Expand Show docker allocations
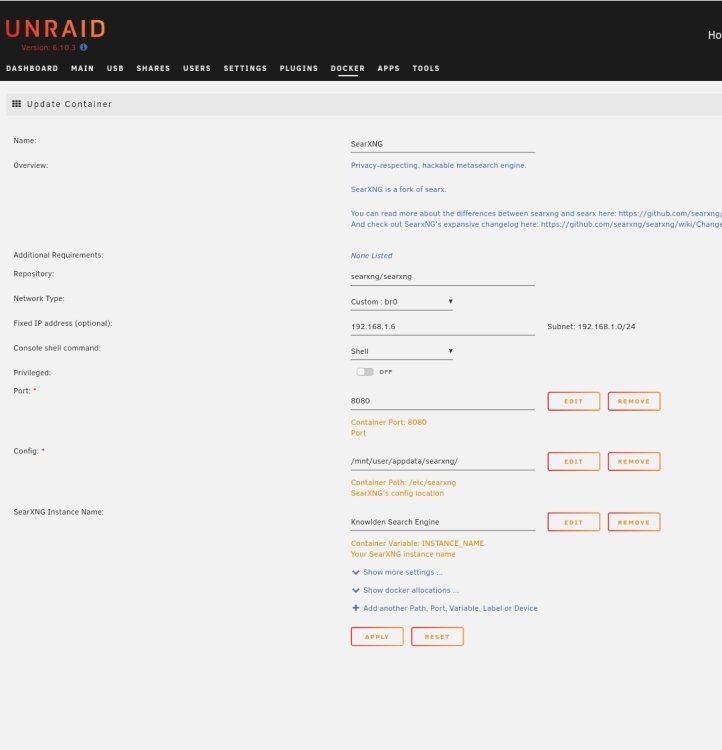Viewport: 722px width, 750px height. click(405, 590)
